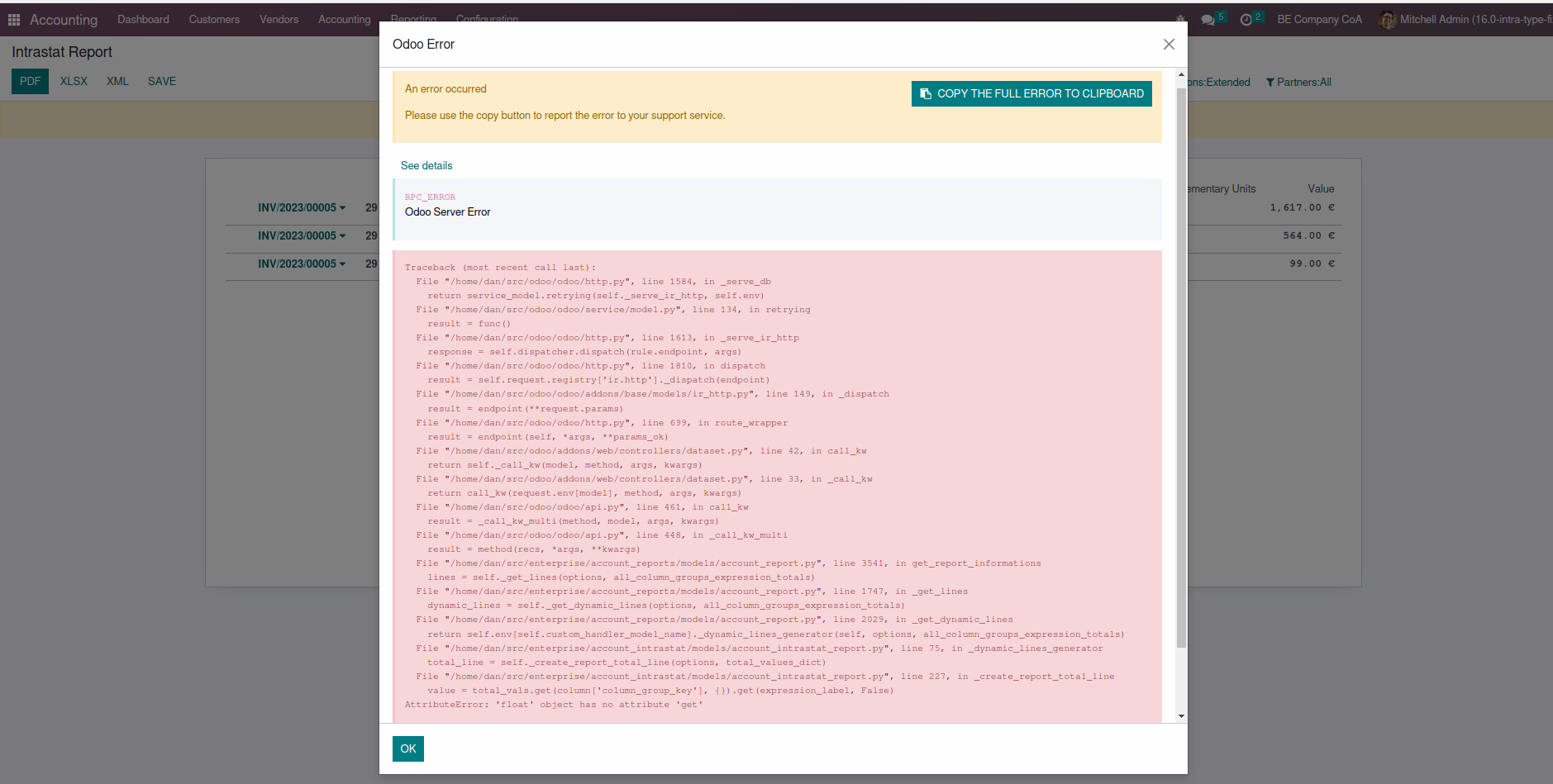
Task: Click the Value column header
Action: 1321,189
